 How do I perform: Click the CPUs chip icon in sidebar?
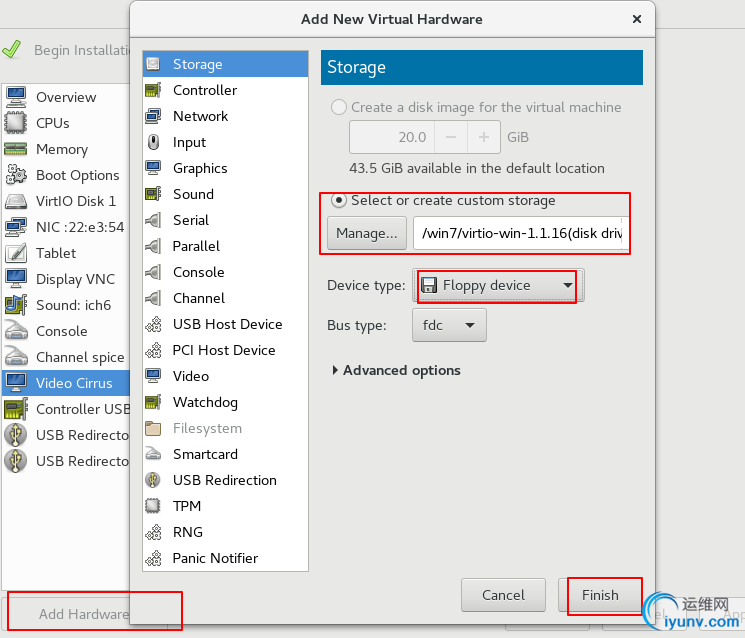pos(16,123)
